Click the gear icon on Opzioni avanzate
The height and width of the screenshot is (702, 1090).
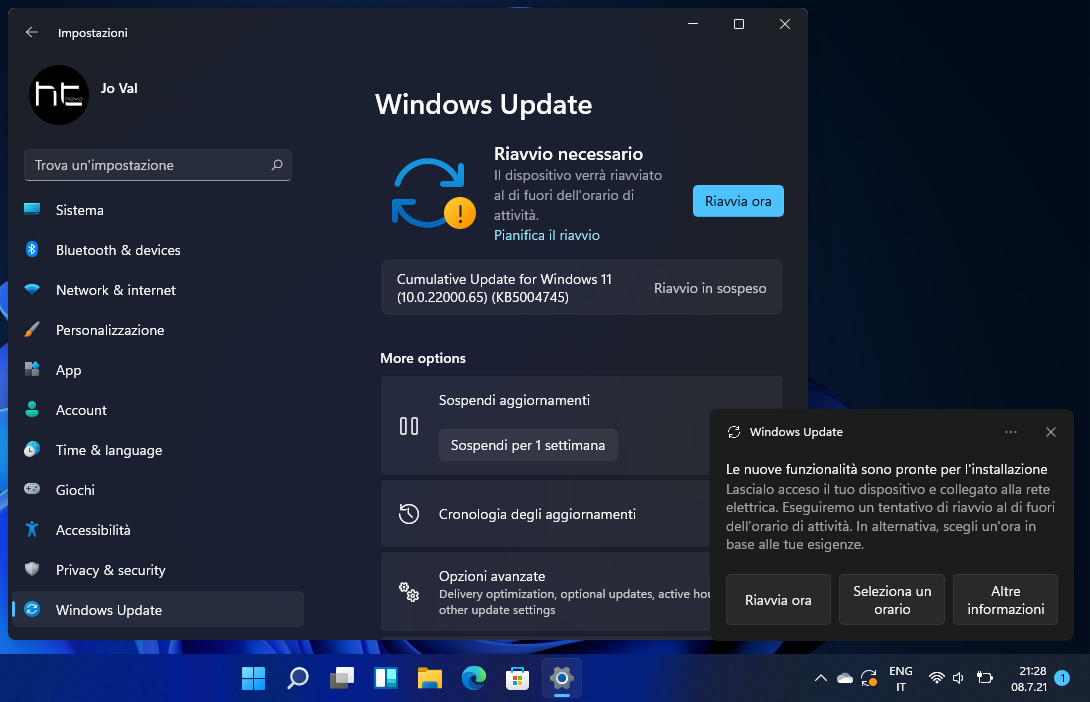(409, 592)
